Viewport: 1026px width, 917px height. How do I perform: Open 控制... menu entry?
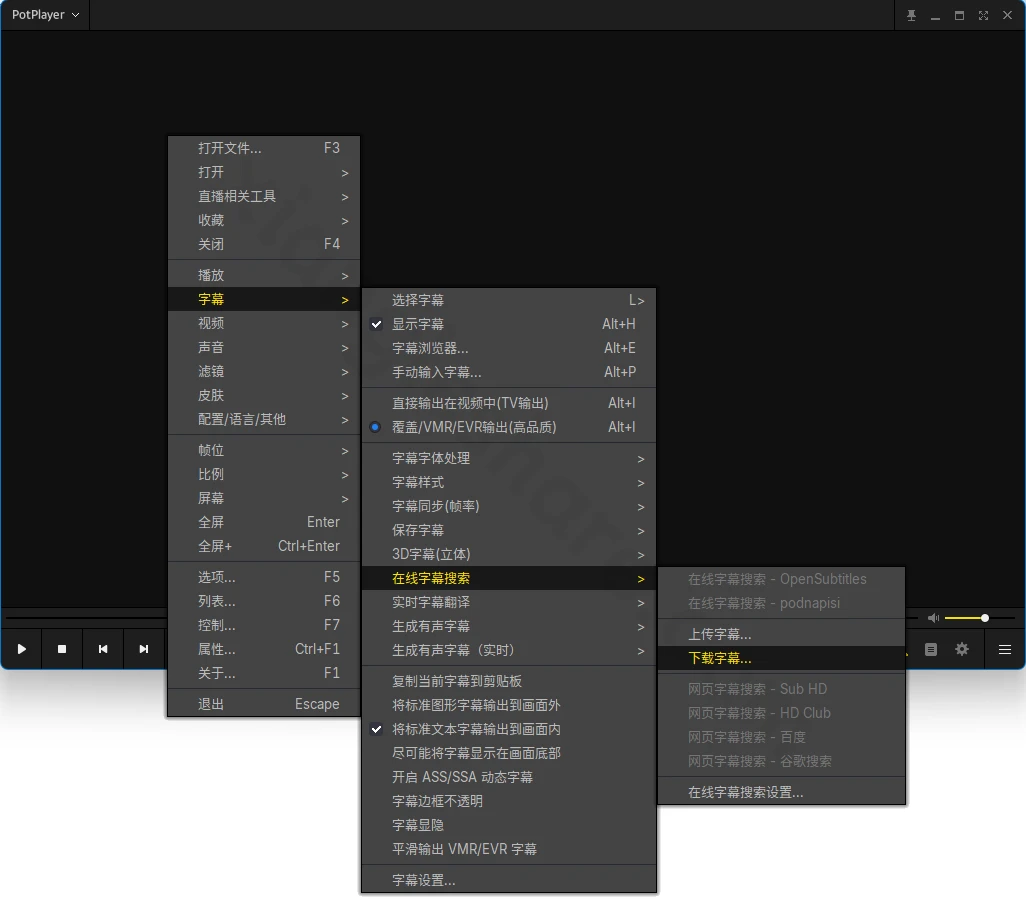(264, 625)
